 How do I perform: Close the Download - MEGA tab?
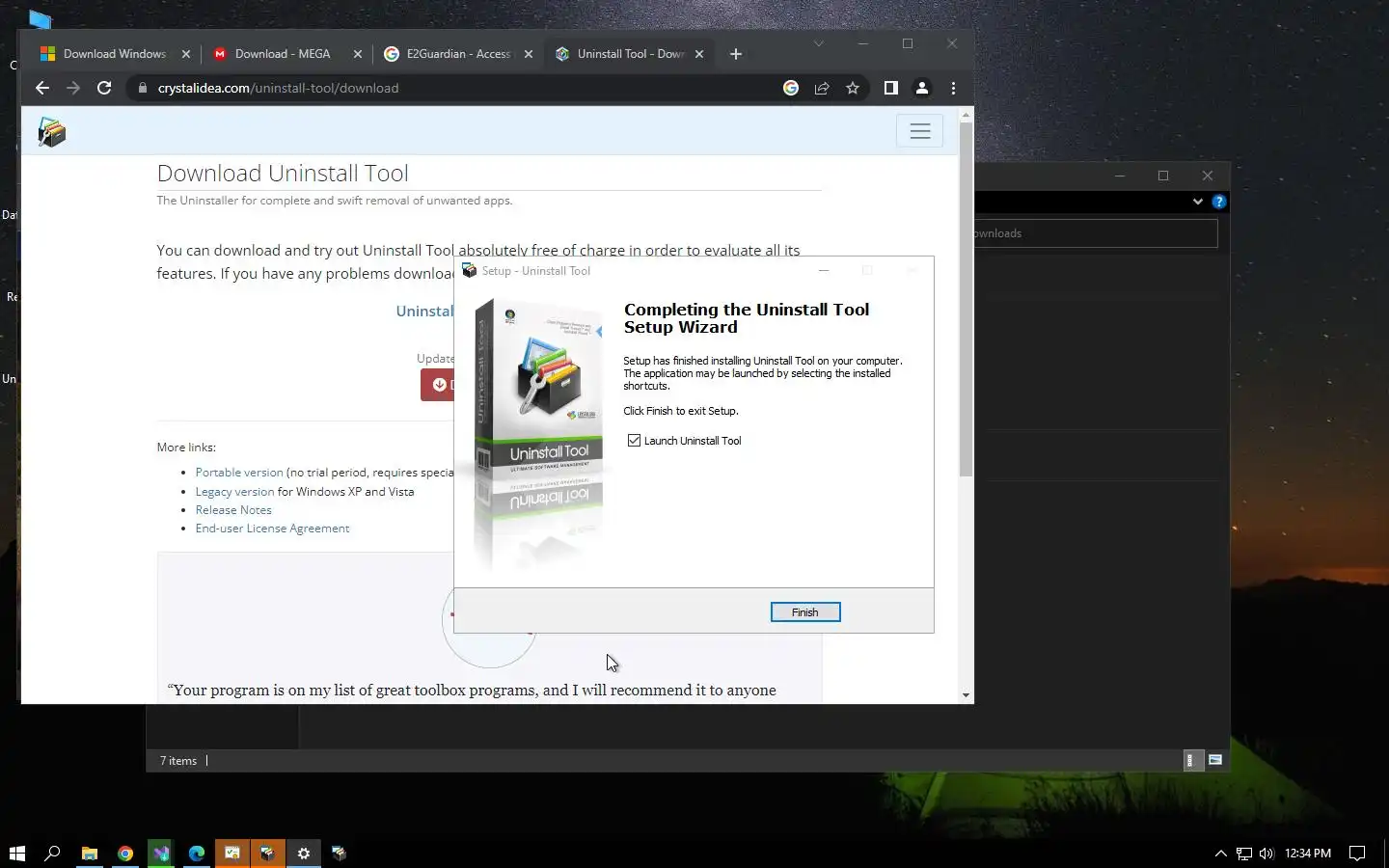(358, 54)
